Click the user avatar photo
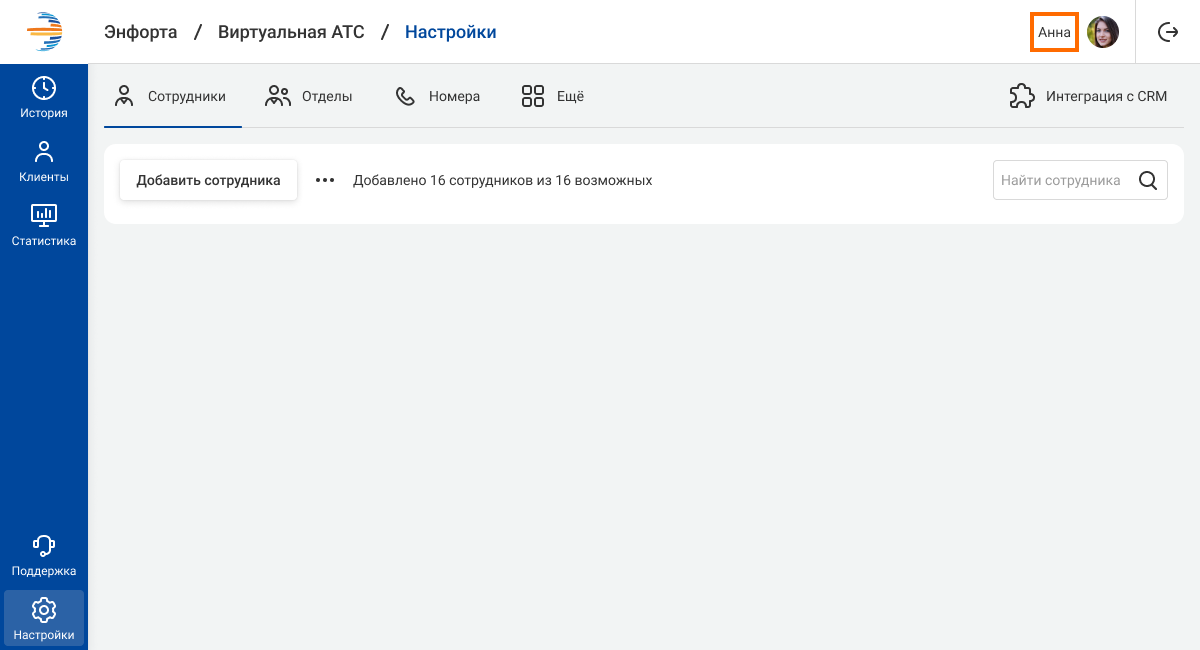 coord(1103,32)
